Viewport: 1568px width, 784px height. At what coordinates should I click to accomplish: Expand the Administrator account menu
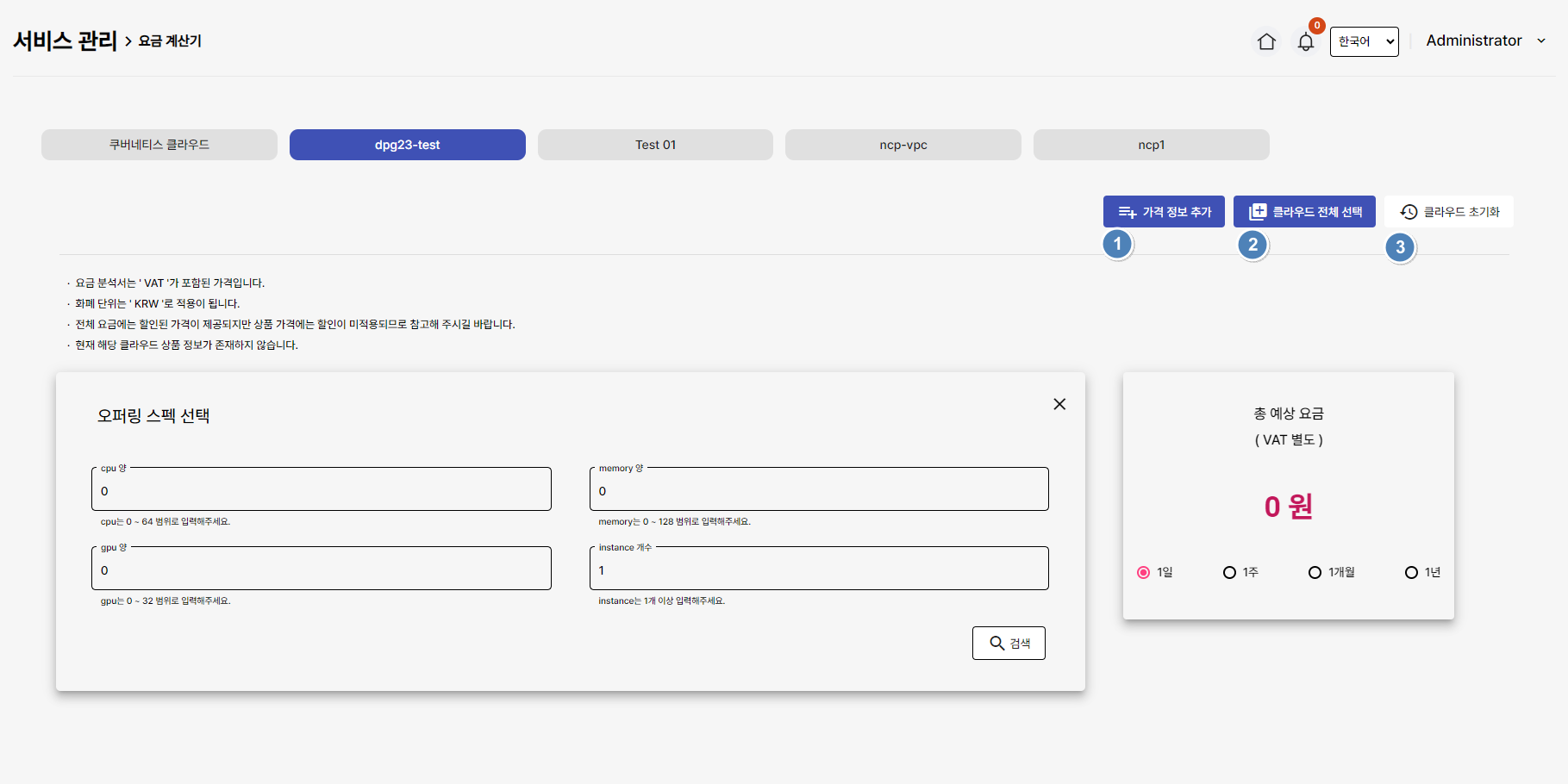pyautogui.click(x=1484, y=40)
